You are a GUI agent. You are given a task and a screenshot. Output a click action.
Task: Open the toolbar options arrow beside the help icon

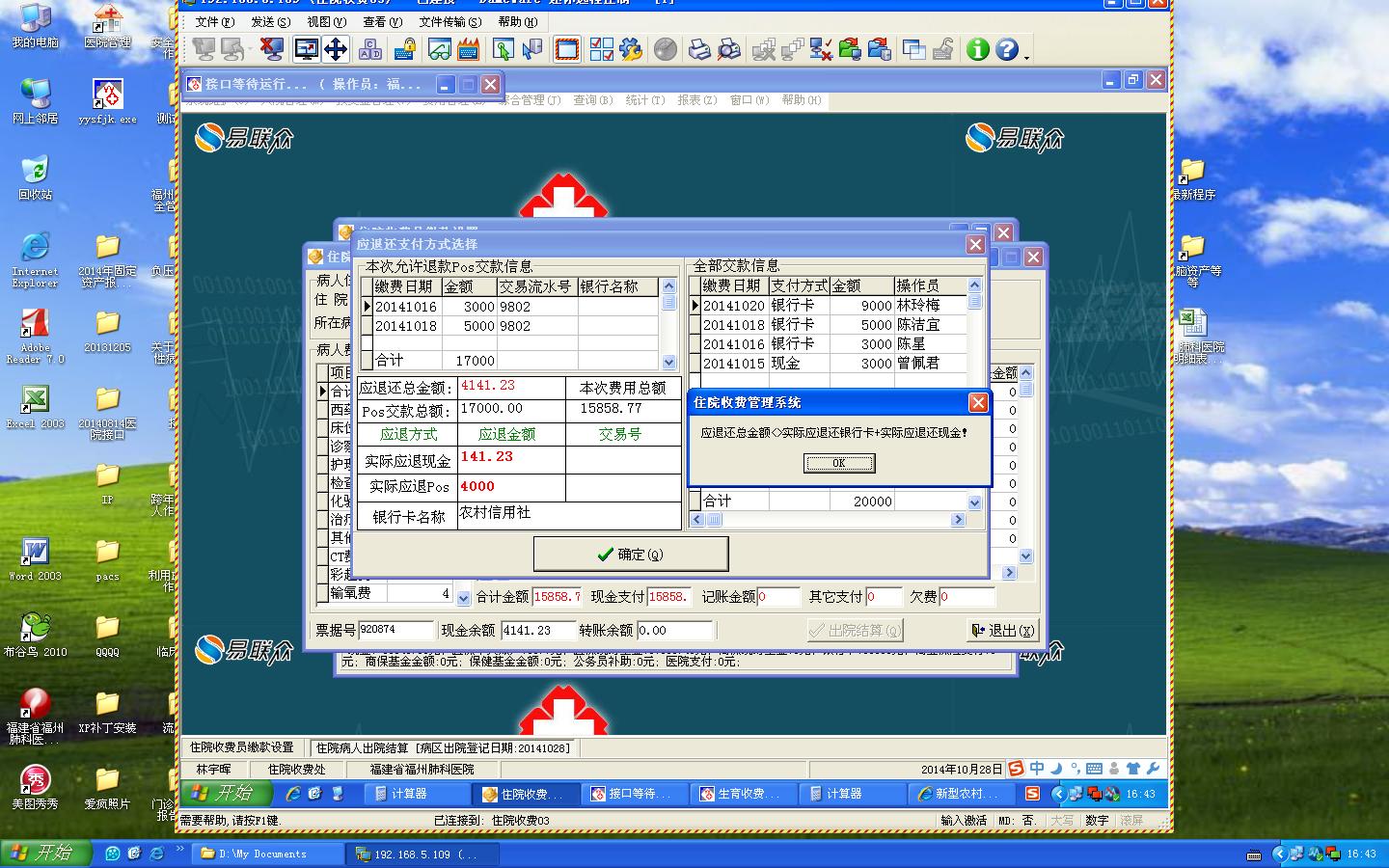click(x=1026, y=58)
